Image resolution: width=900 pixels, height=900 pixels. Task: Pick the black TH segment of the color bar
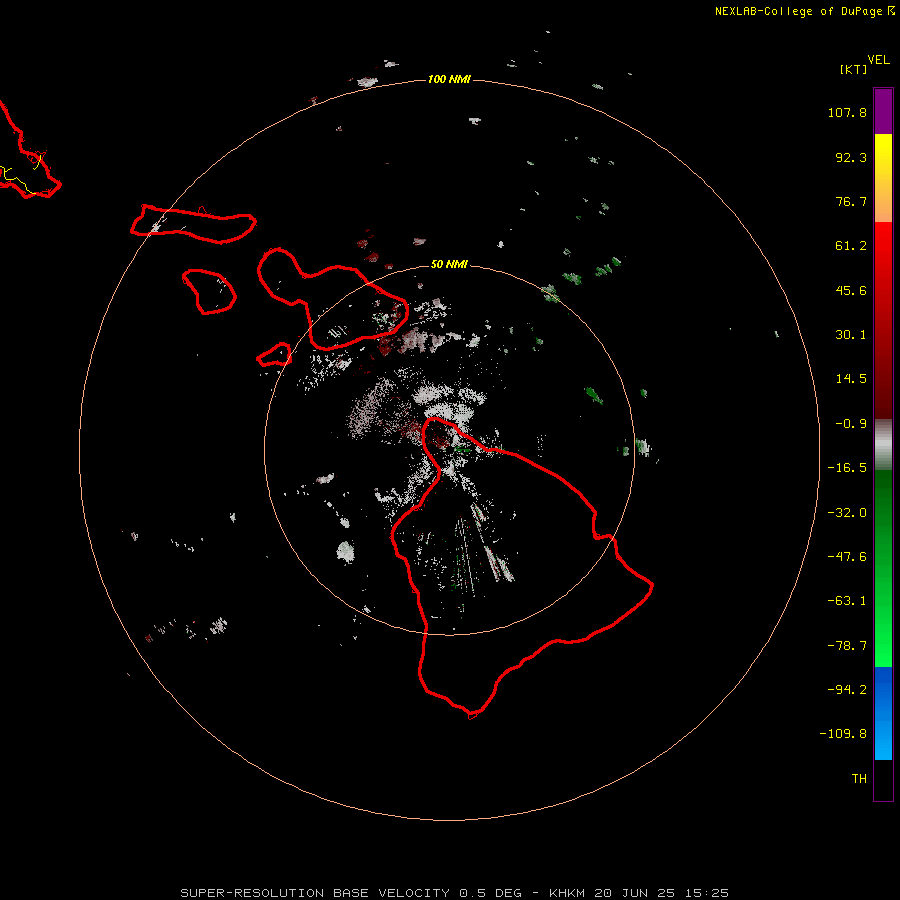883,779
